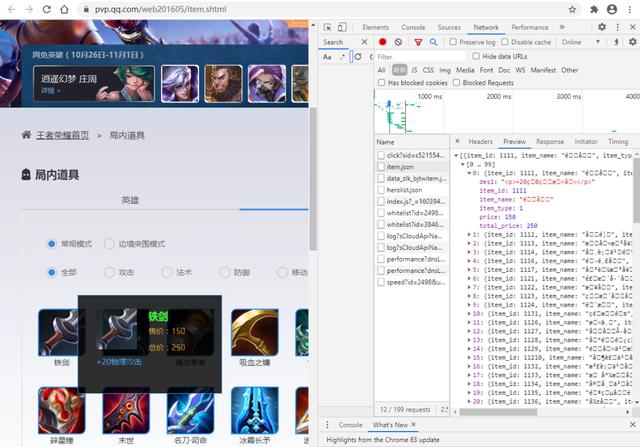640x447 pixels.
Task: Switch to the Console tab in DevTools
Action: (x=413, y=27)
